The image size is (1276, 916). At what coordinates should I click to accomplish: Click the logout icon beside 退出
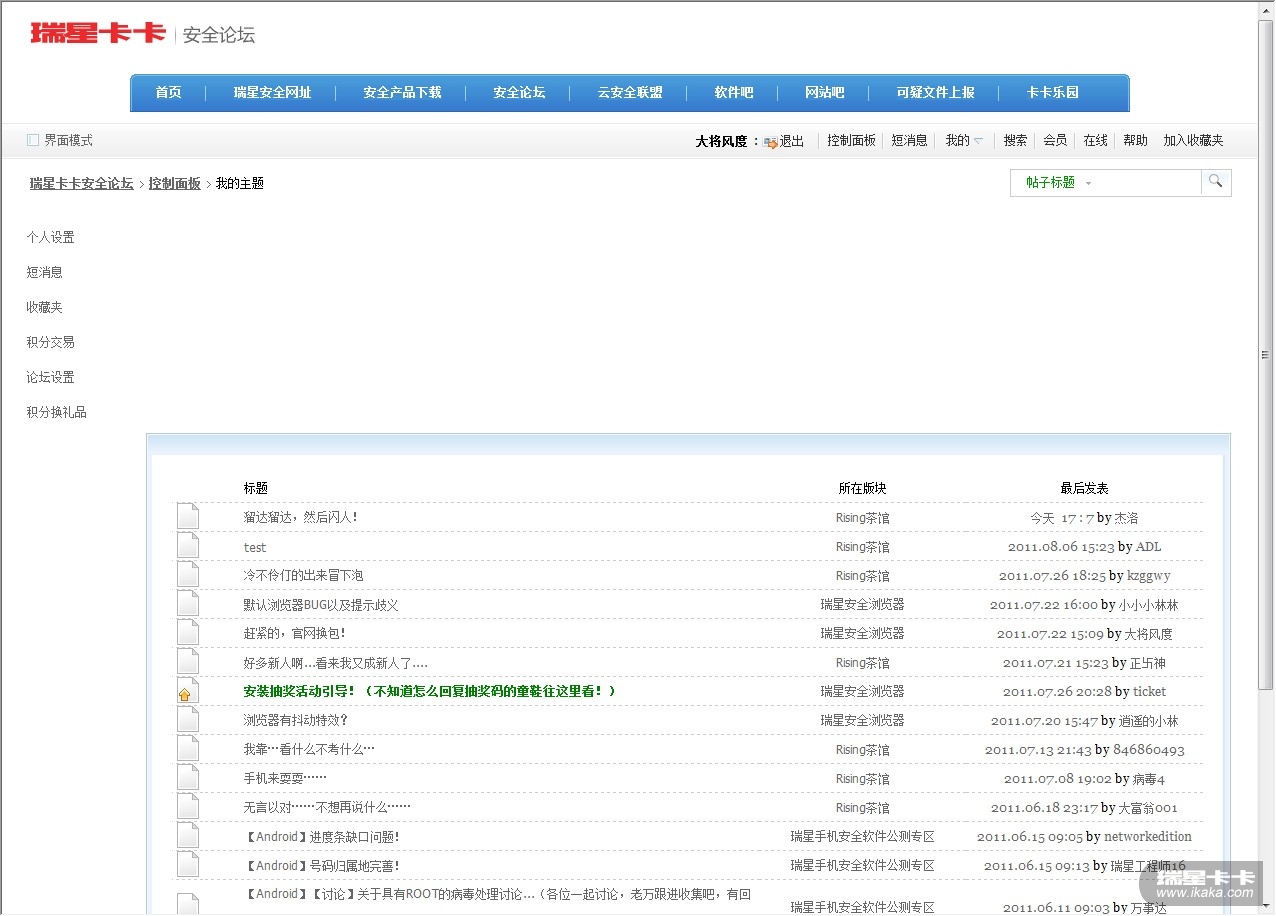point(770,142)
